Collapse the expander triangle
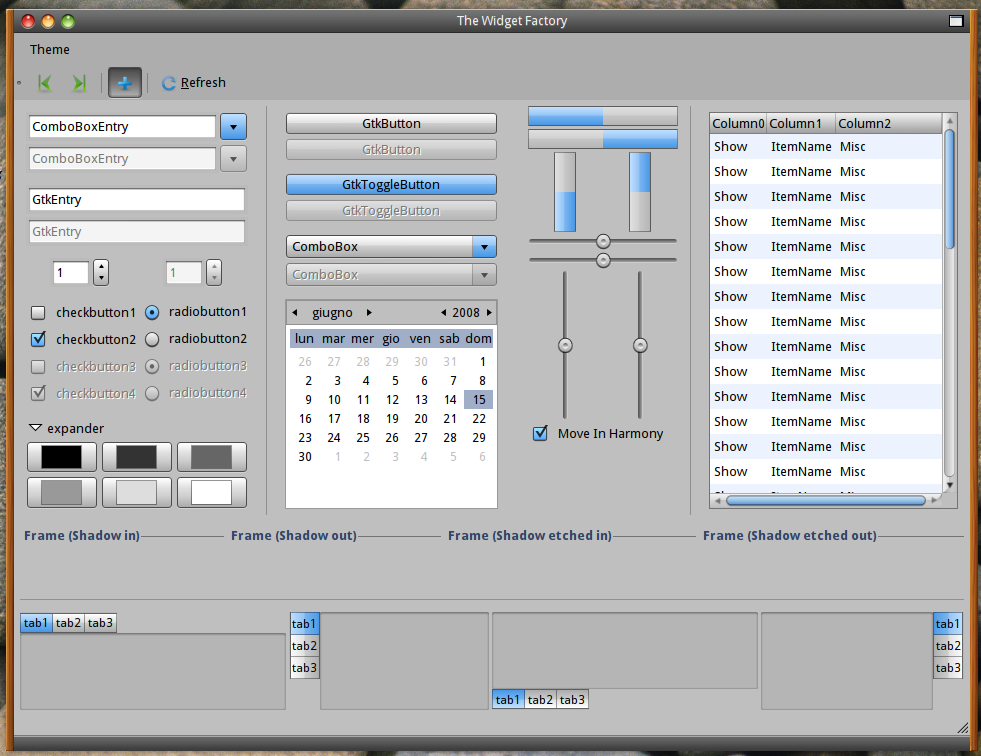This screenshot has height=756, width=981. coord(36,428)
